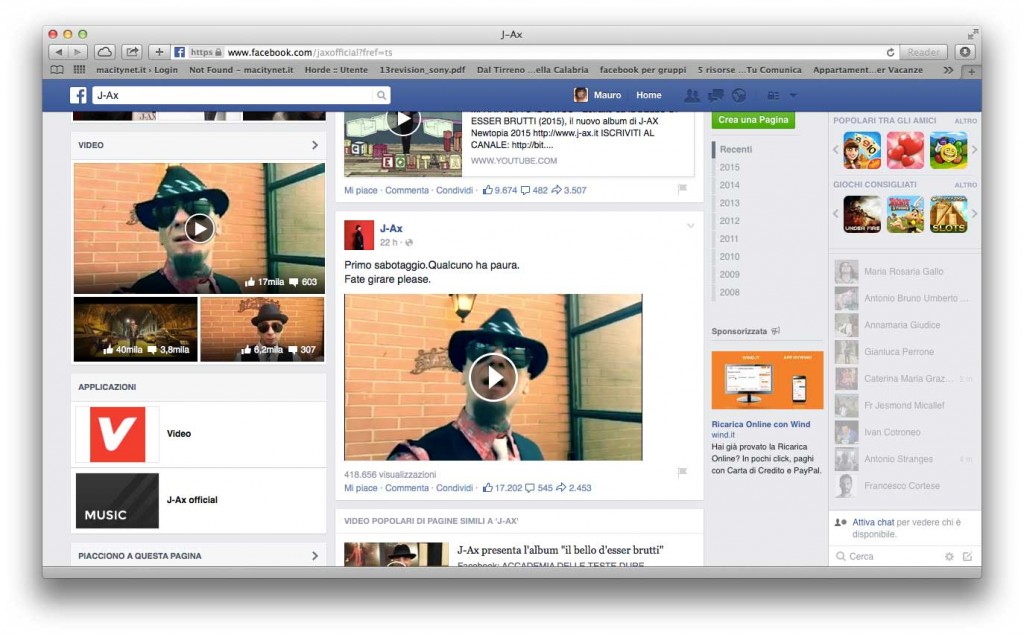Screen dimensions: 1024x637
Task: Show next recommended games with right arrow
Action: [x=974, y=214]
